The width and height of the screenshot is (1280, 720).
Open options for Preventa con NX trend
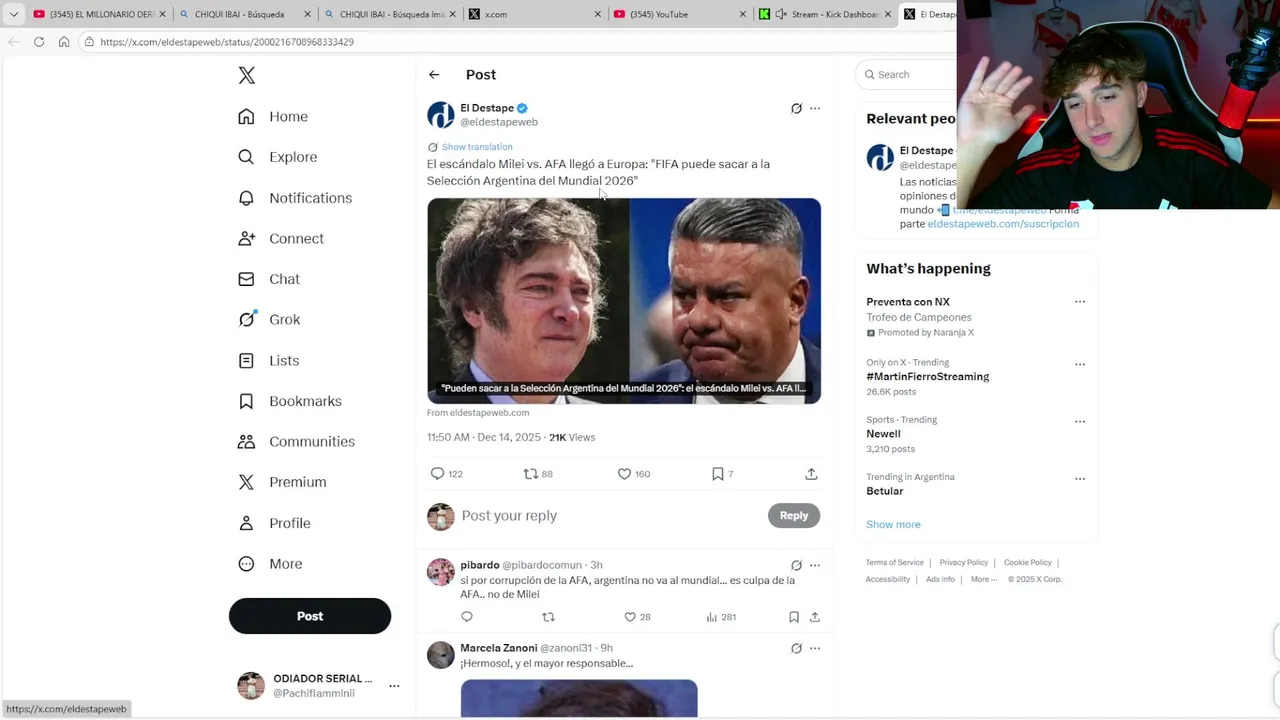1080,302
